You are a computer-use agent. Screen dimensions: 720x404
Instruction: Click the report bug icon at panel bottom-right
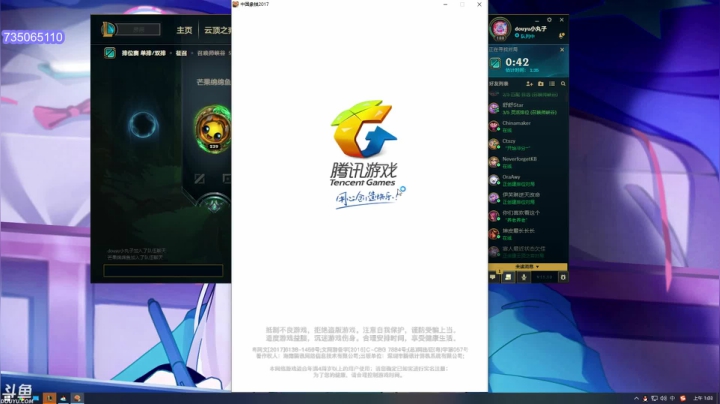pos(563,277)
